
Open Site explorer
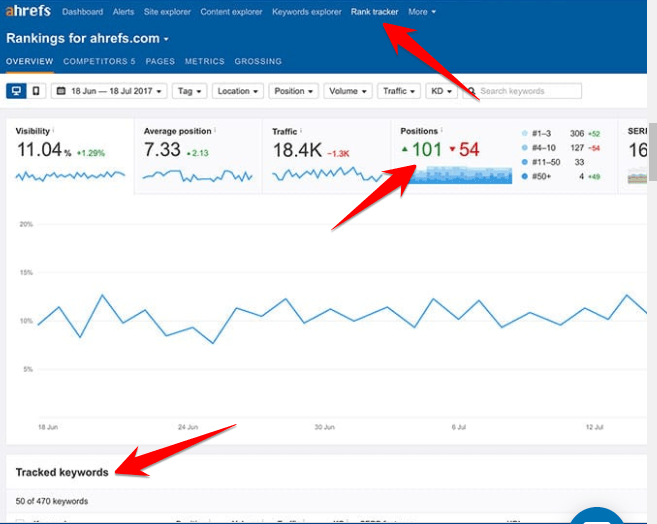click(x=167, y=12)
